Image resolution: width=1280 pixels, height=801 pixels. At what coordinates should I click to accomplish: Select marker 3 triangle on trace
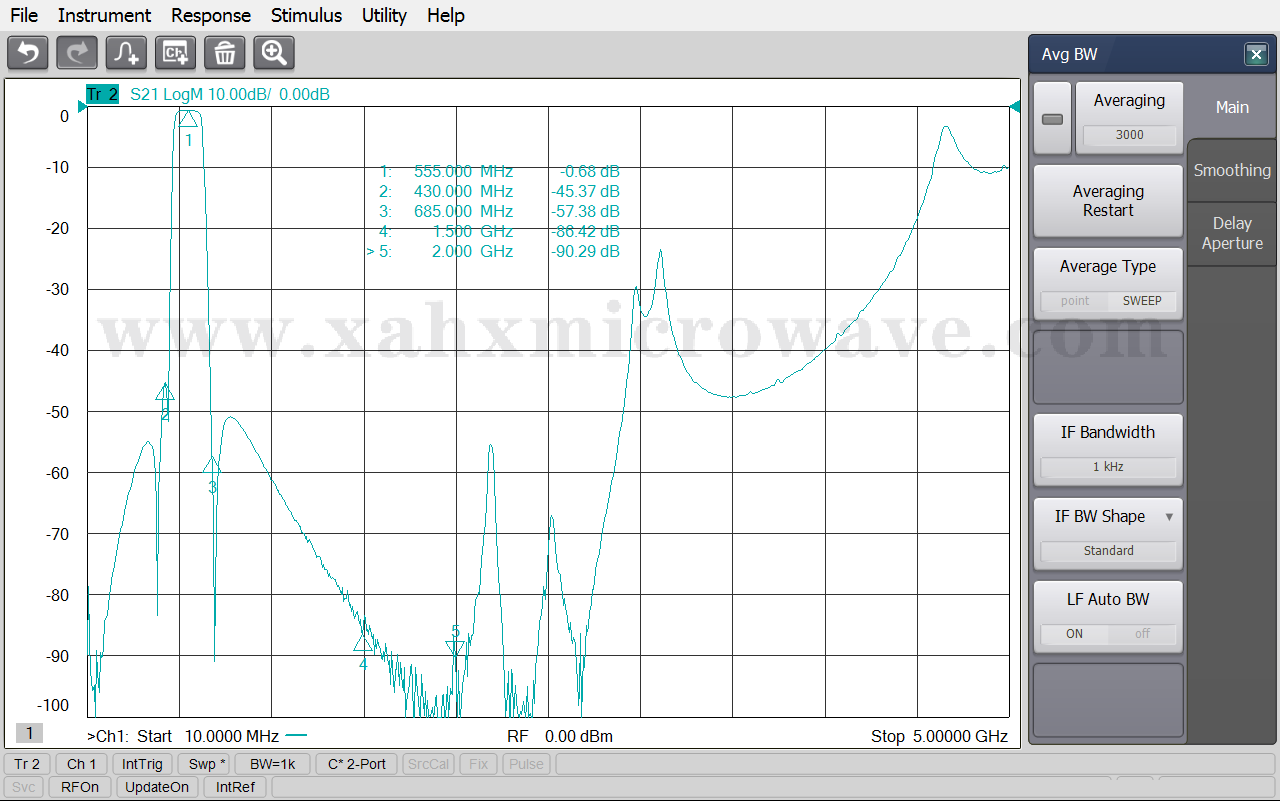212,466
